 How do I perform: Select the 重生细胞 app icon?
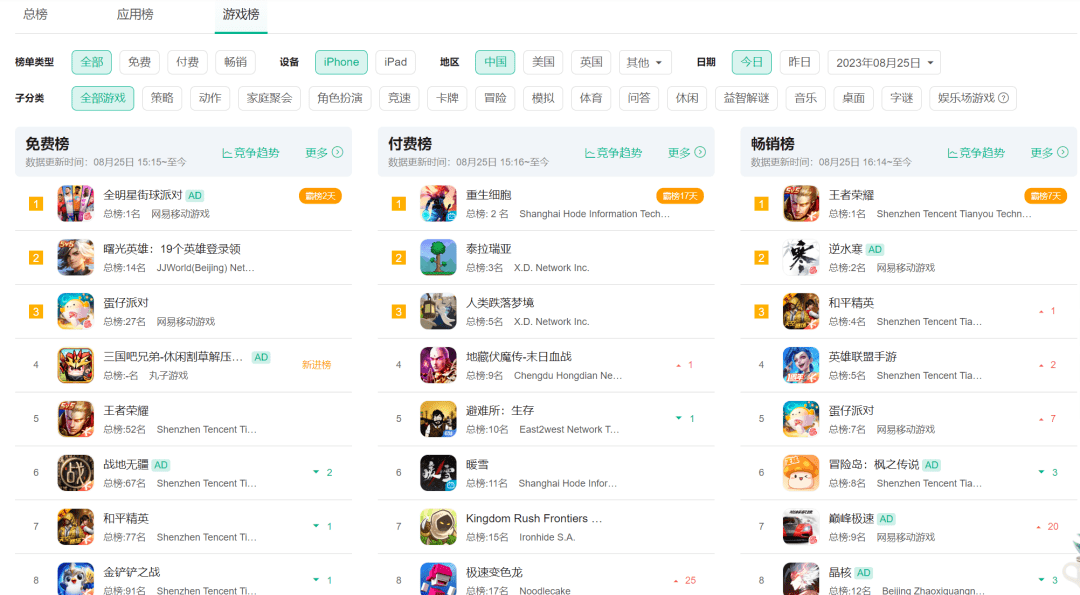(438, 203)
